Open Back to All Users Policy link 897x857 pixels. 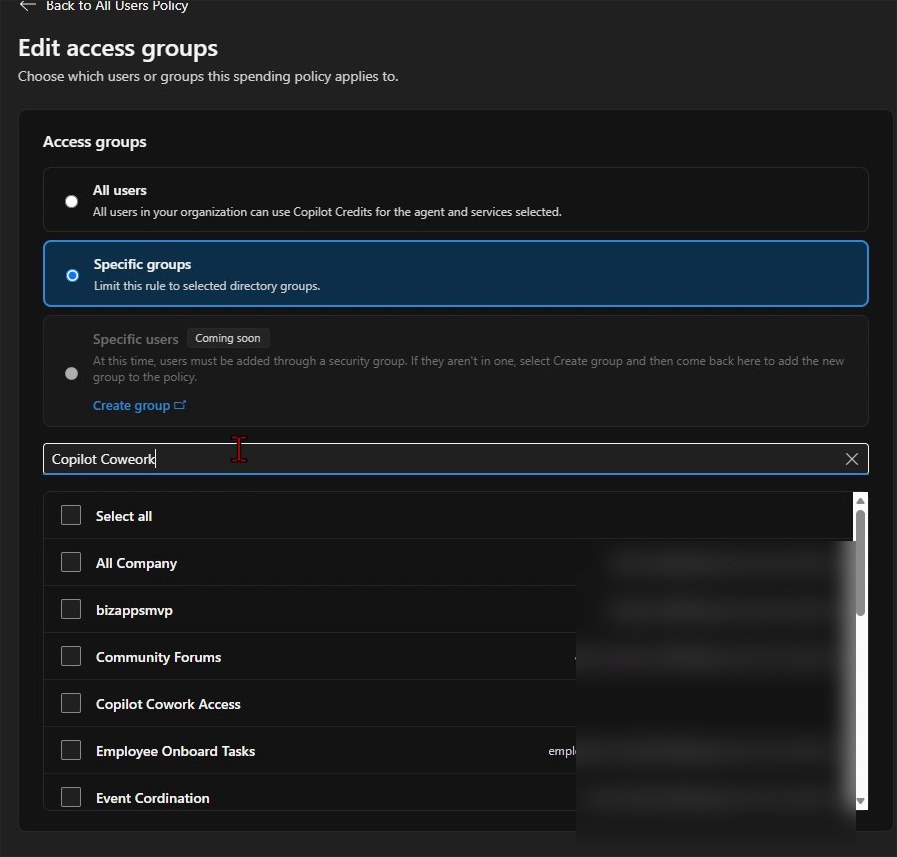coord(117,6)
